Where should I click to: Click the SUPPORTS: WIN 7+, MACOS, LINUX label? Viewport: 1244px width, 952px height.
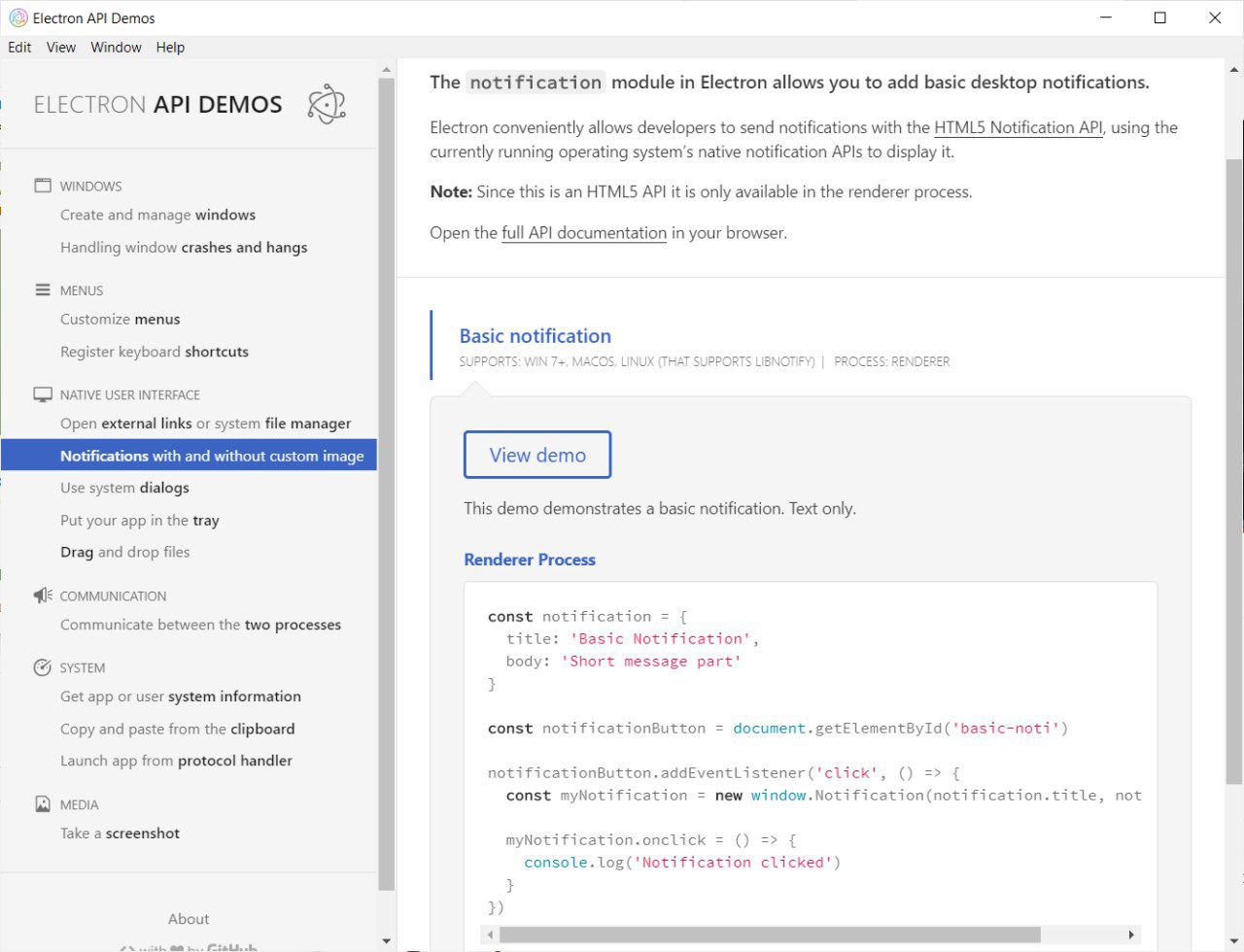tap(637, 361)
